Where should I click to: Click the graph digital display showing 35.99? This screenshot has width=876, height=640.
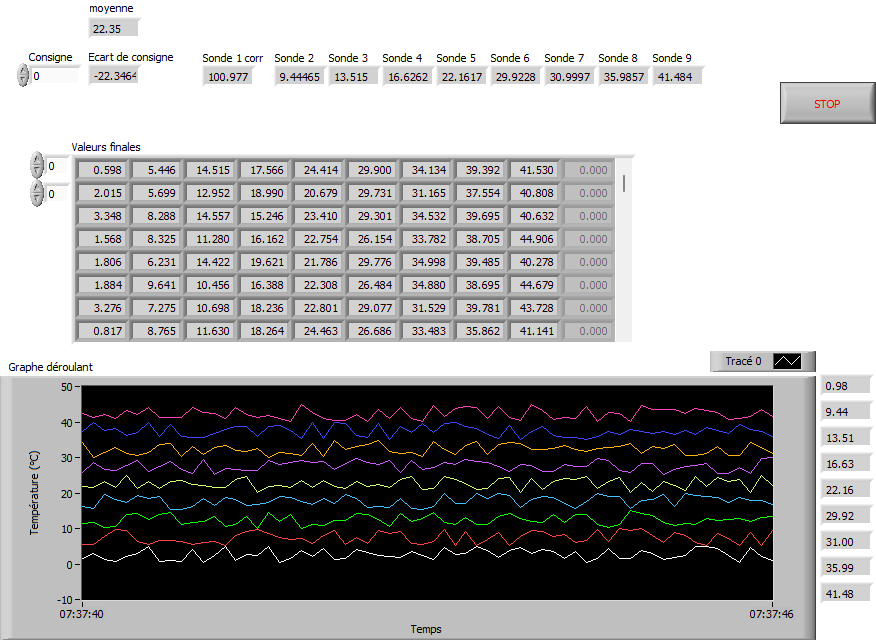coord(845,568)
